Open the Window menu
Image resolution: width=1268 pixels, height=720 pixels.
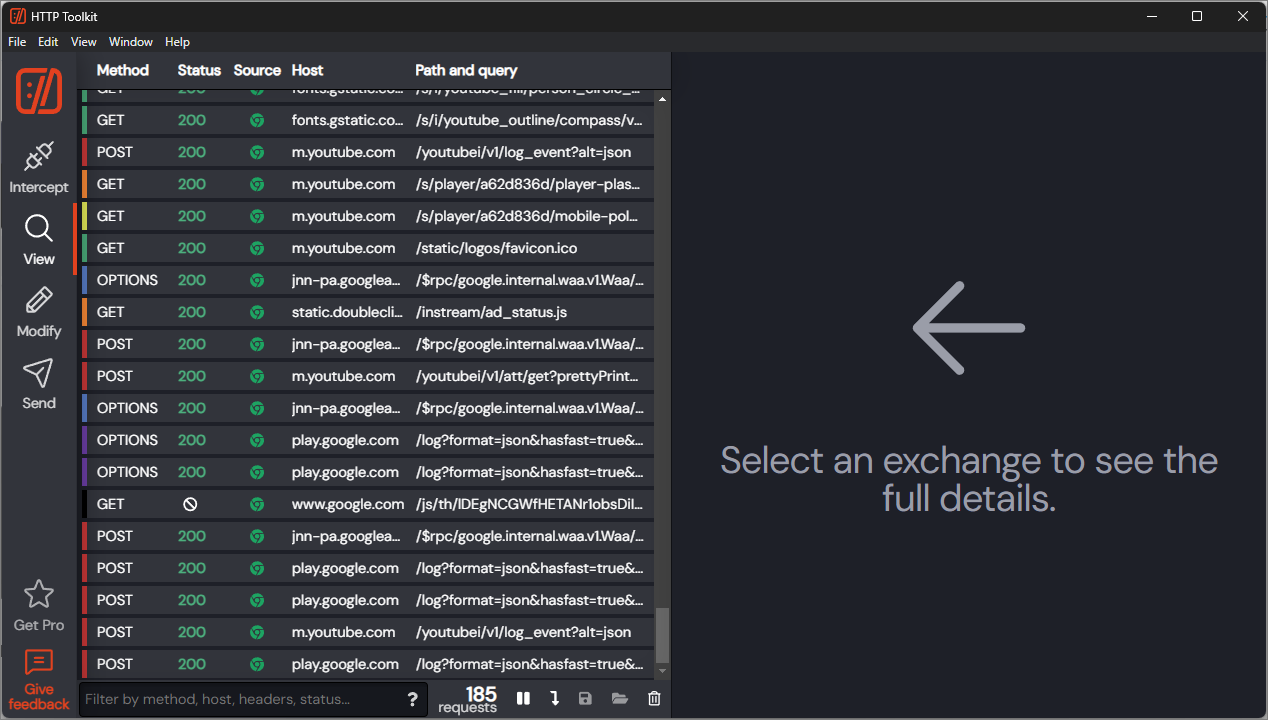pos(131,42)
